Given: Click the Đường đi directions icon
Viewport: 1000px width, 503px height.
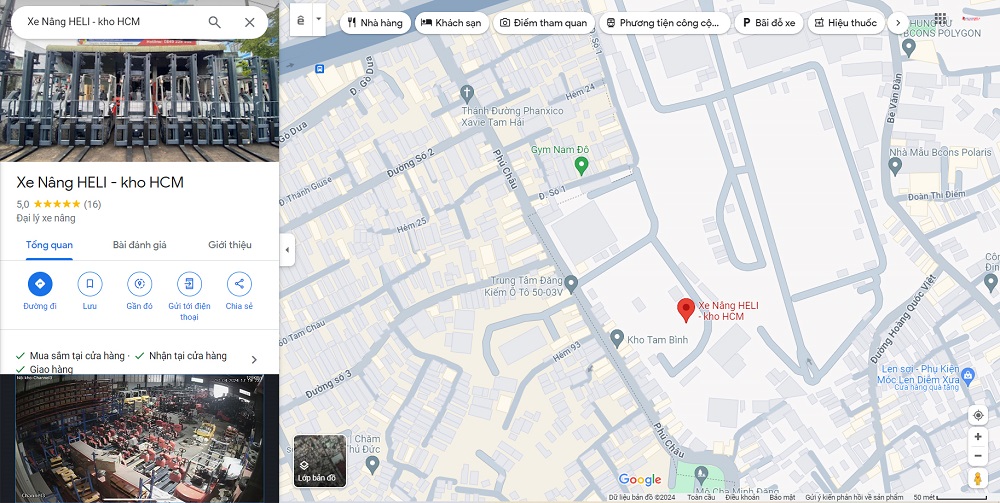Looking at the screenshot, I should pos(40,284).
